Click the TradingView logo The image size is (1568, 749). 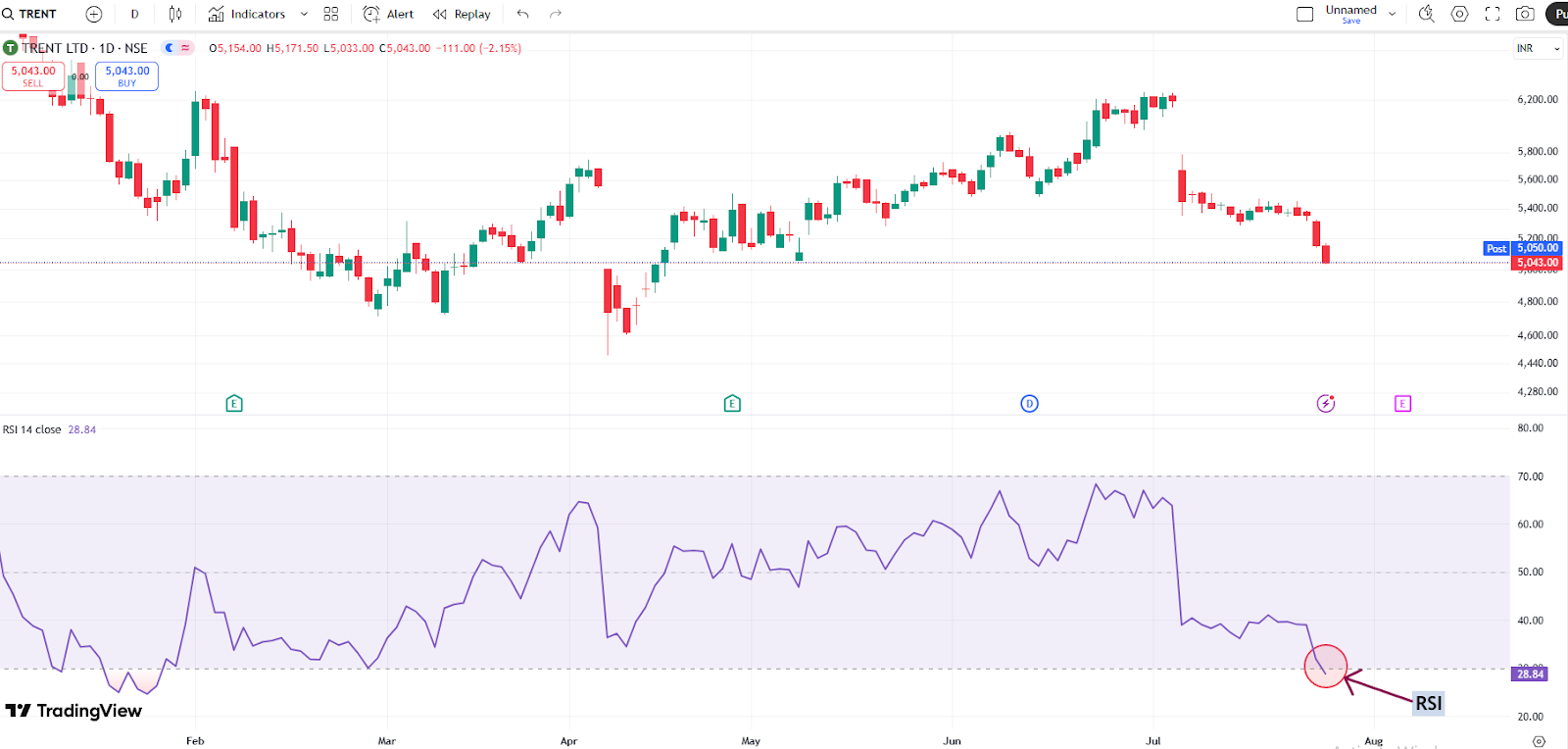click(73, 711)
